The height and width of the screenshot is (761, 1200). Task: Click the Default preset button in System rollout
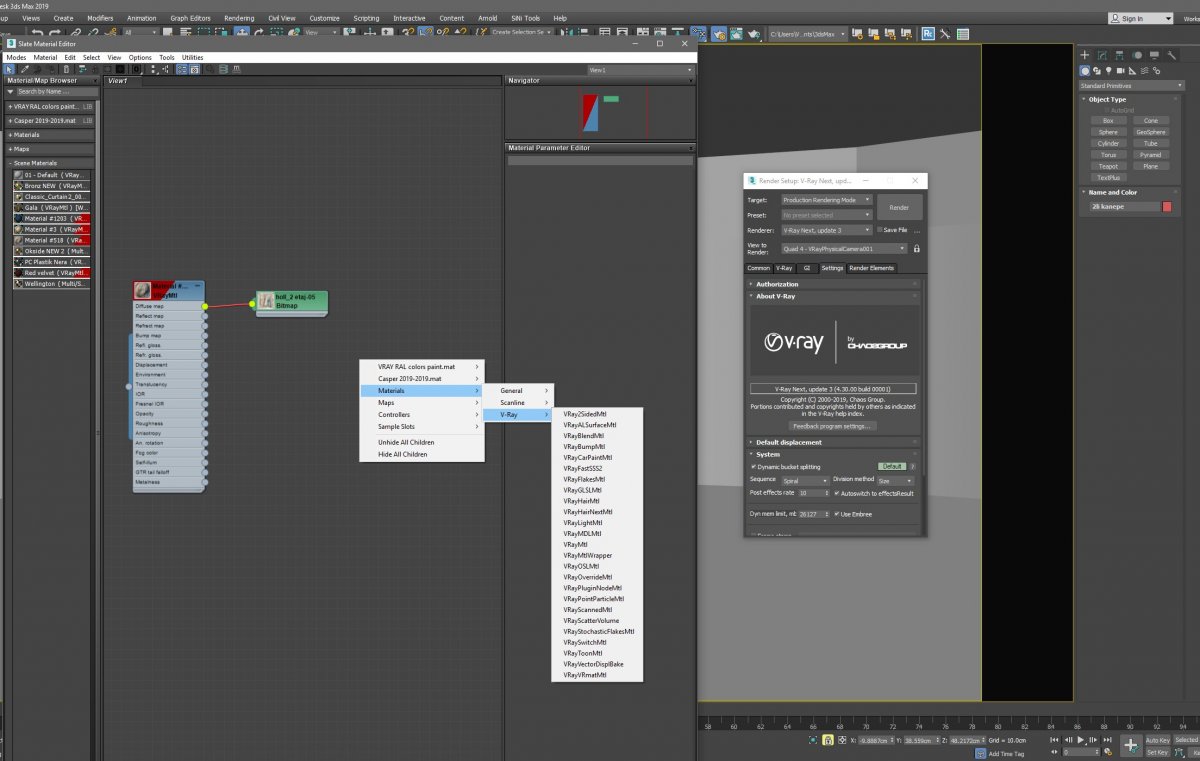pyautogui.click(x=892, y=467)
